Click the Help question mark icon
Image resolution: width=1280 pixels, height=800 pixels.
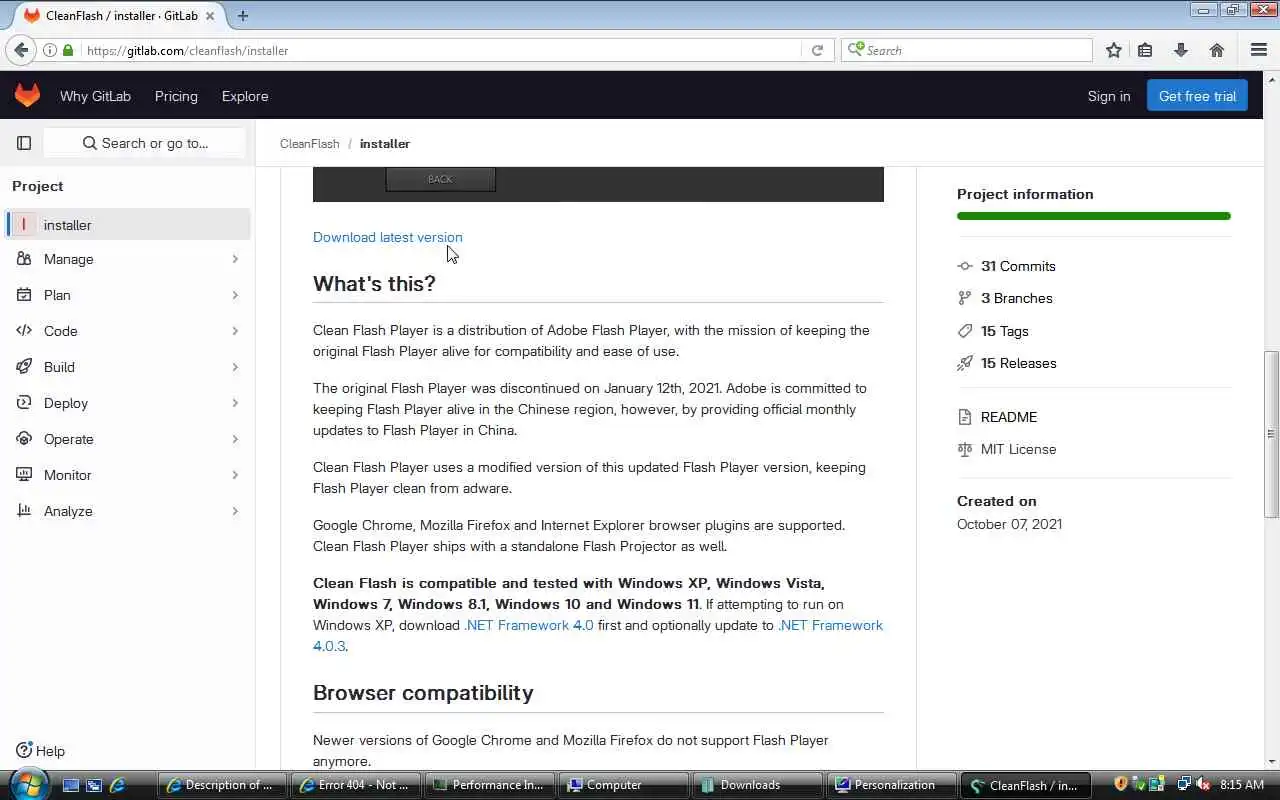tap(24, 751)
